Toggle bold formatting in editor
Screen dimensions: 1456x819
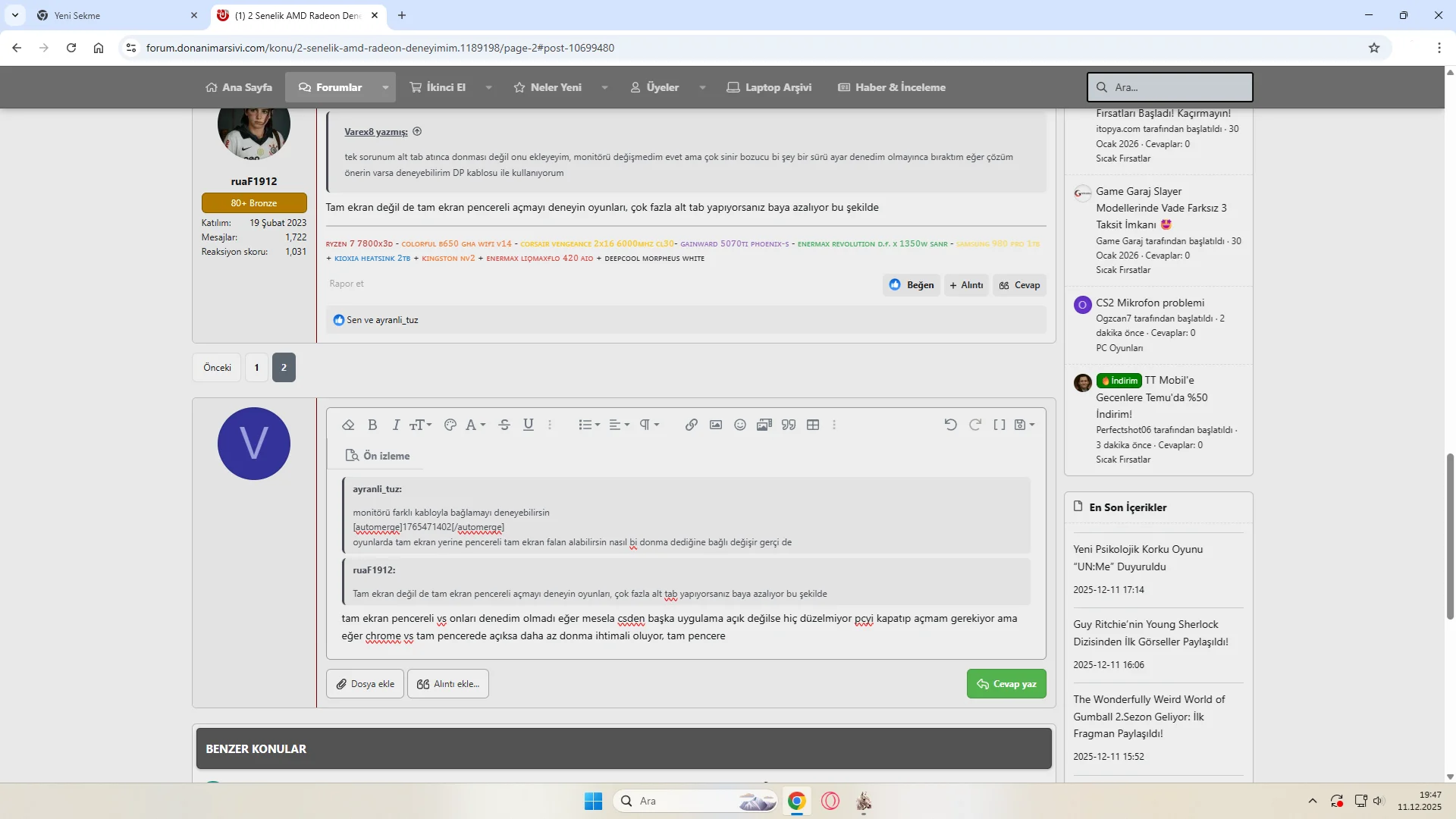click(x=372, y=425)
